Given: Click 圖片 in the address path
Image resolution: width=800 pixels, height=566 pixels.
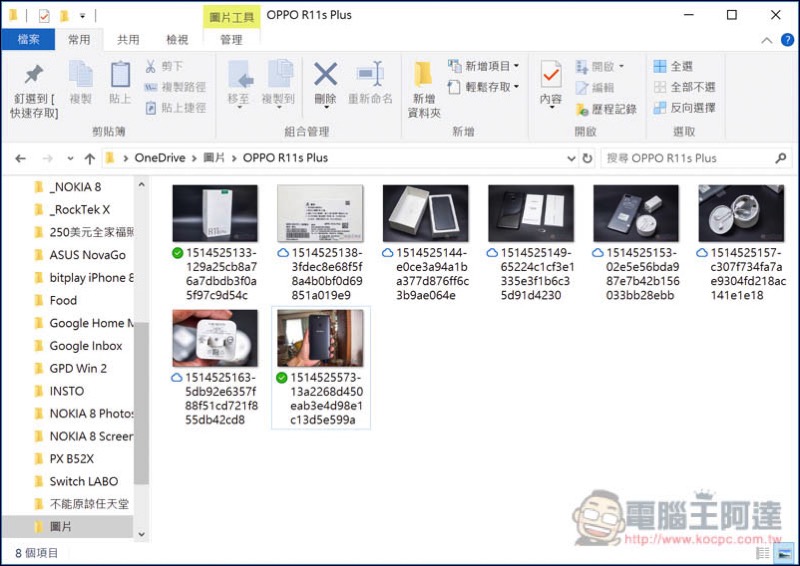Looking at the screenshot, I should click(x=214, y=158).
